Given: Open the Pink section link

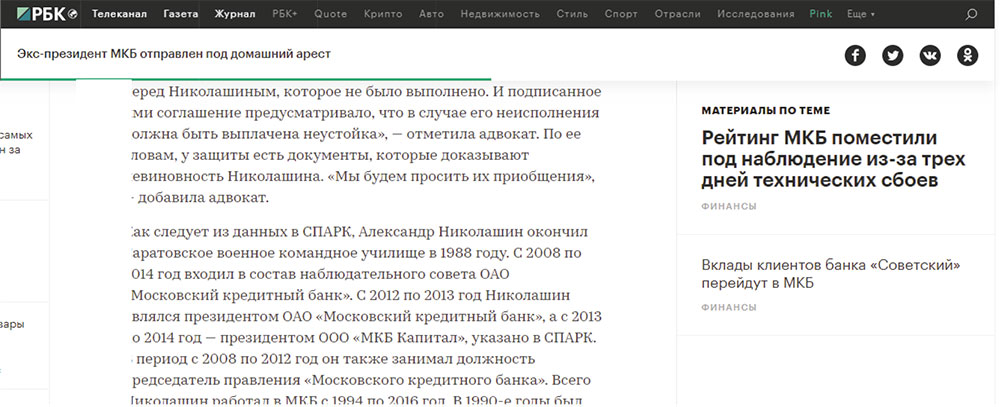Looking at the screenshot, I should click(x=819, y=15).
